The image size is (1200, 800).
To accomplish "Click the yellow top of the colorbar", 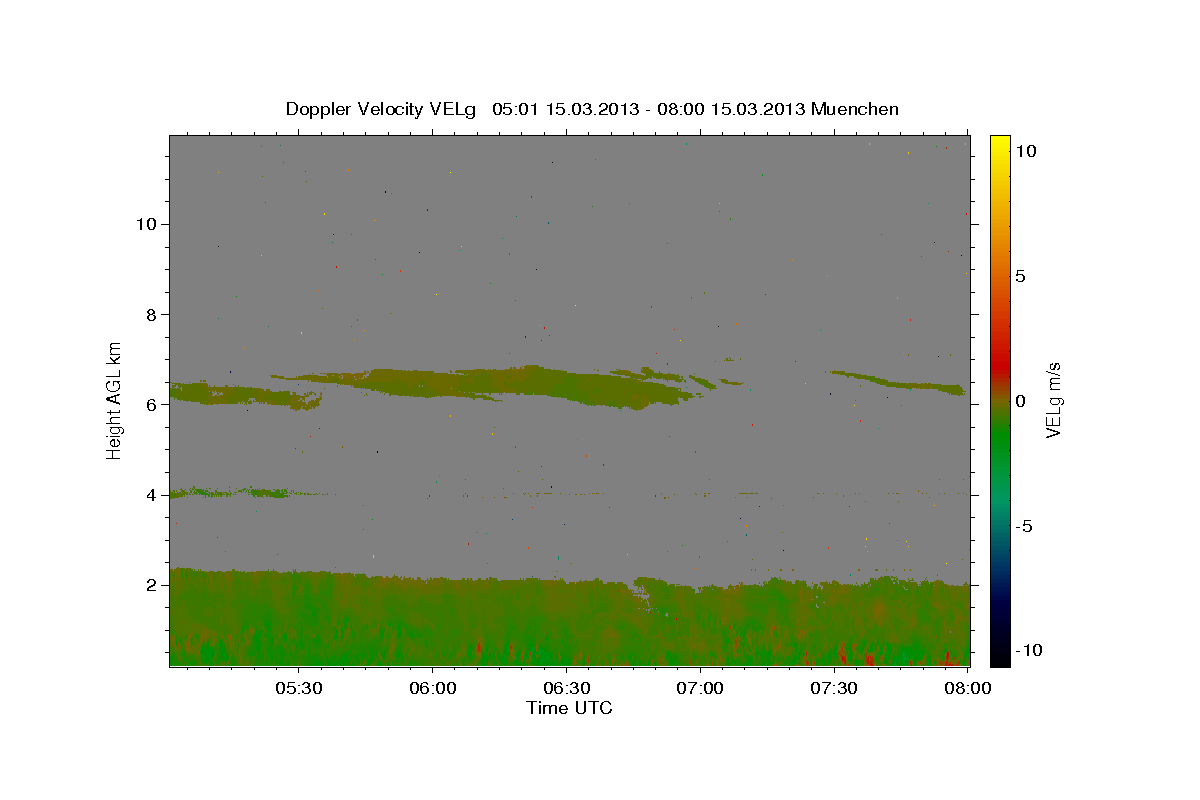I will (x=999, y=143).
